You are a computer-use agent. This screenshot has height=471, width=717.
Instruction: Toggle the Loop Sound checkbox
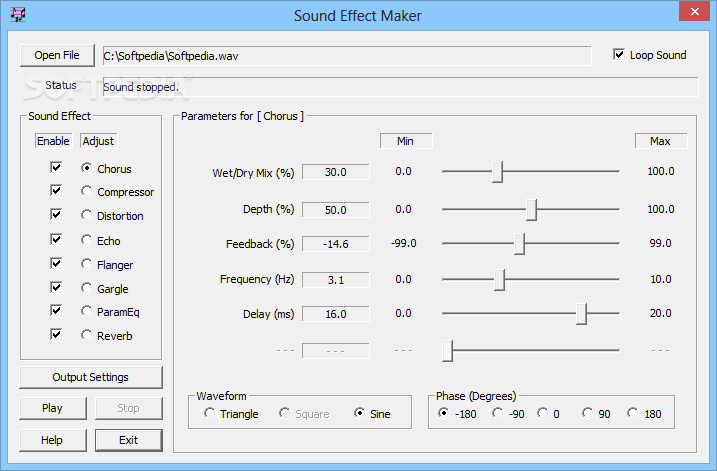[620, 55]
